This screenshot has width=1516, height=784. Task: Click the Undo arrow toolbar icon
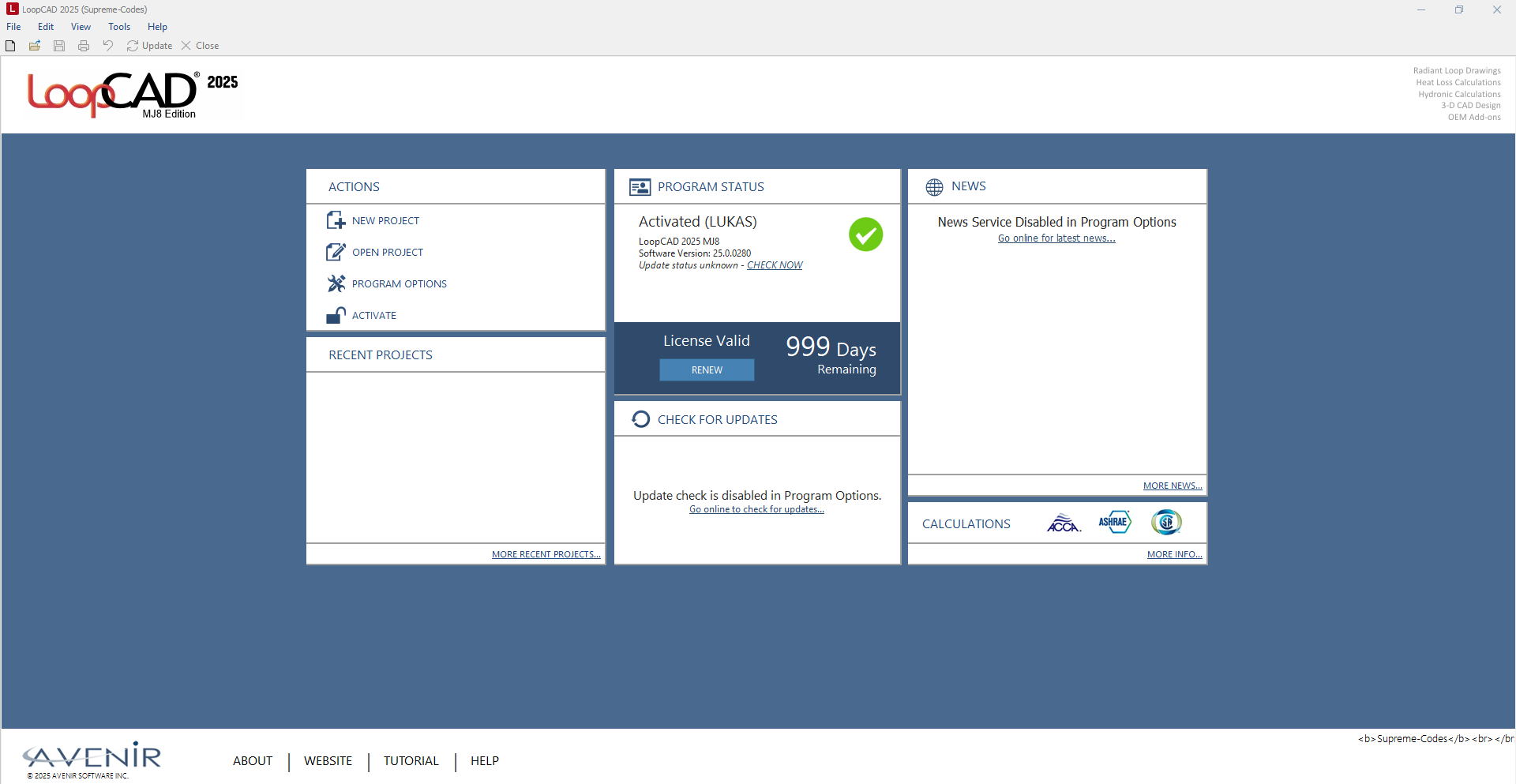click(108, 46)
